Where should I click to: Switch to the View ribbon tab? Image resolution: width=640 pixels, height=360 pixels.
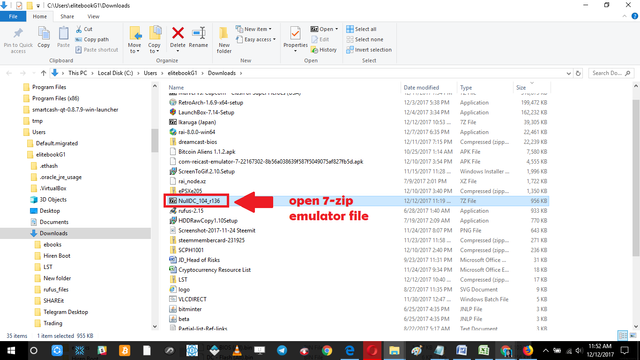(93, 16)
